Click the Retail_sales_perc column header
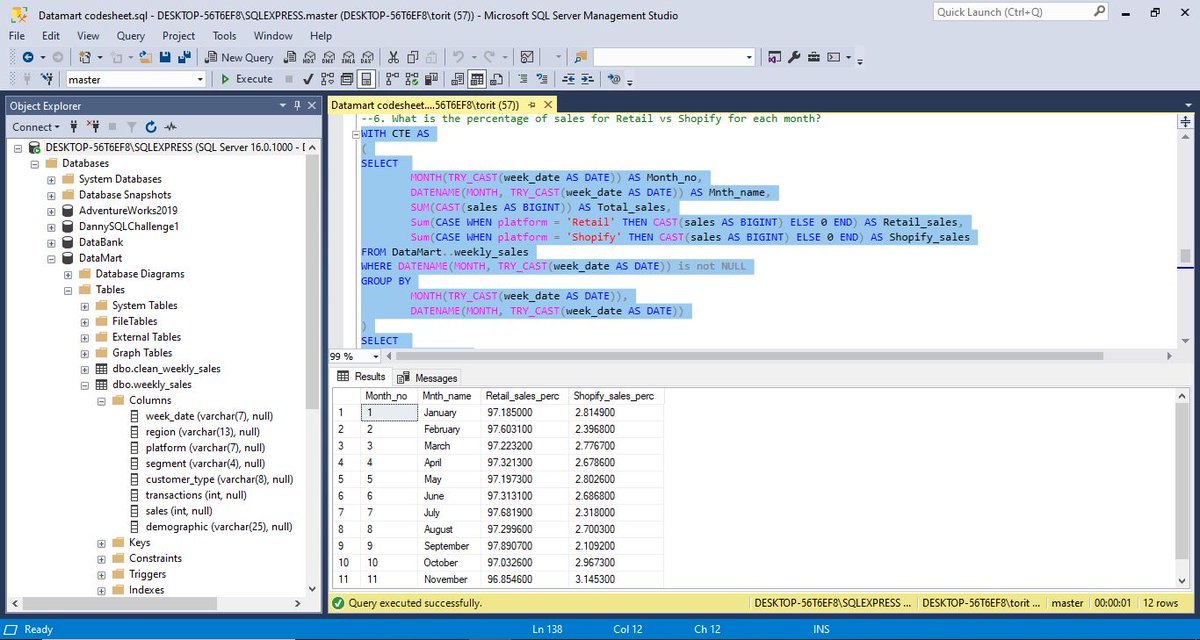Screen dimensions: 1200x640 pos(523,396)
